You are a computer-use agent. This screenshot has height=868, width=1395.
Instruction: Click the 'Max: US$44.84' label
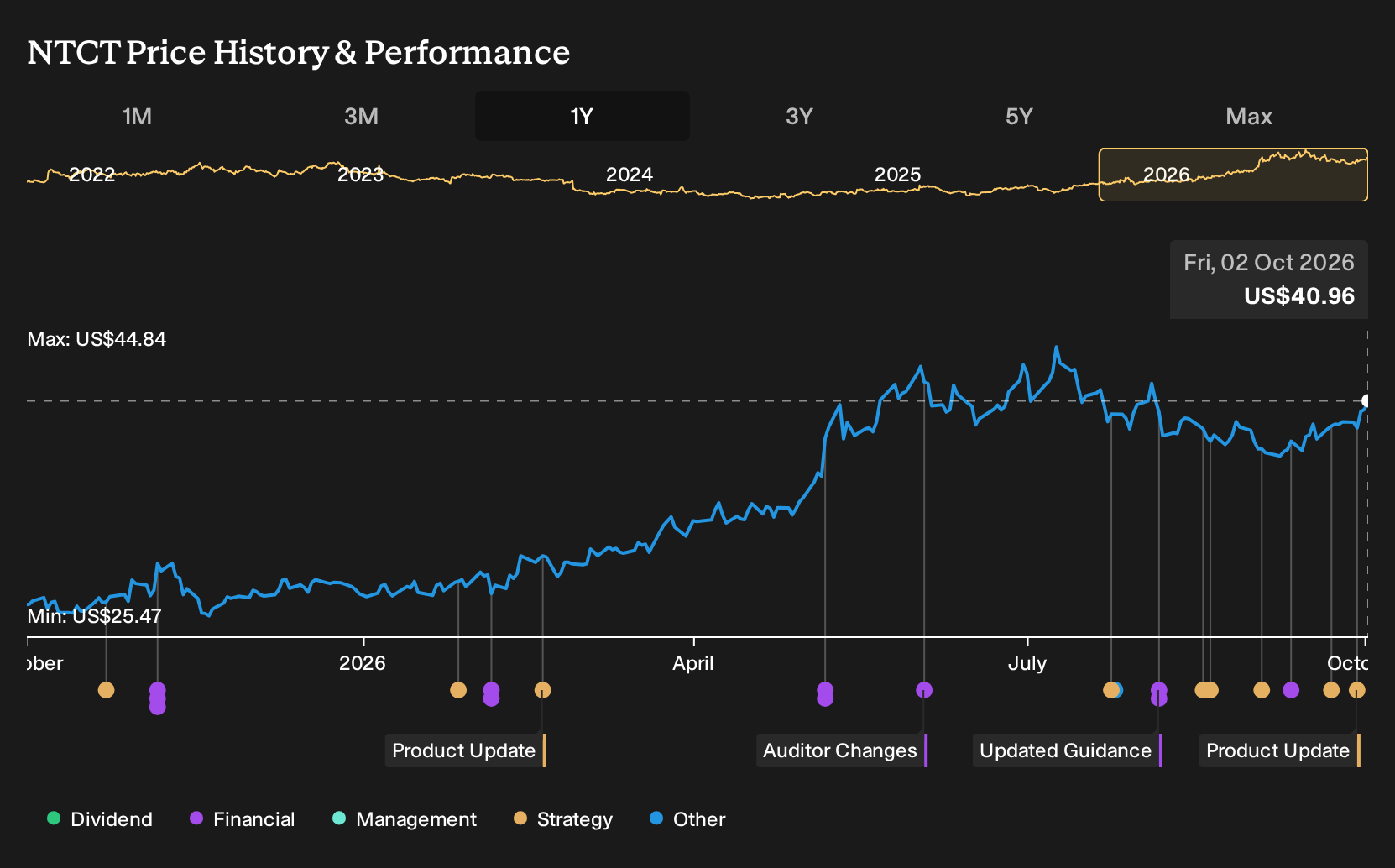(97, 339)
